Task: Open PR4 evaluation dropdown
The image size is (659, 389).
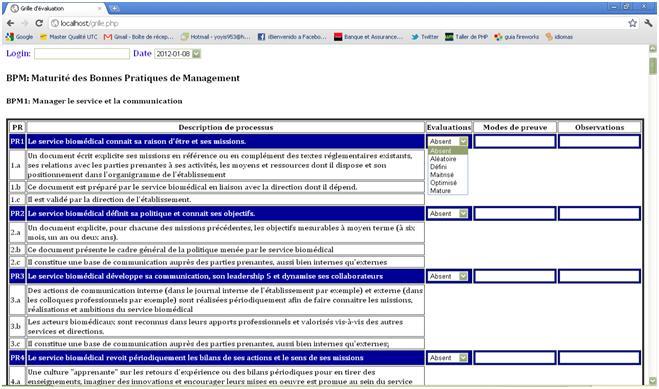Action: click(448, 357)
